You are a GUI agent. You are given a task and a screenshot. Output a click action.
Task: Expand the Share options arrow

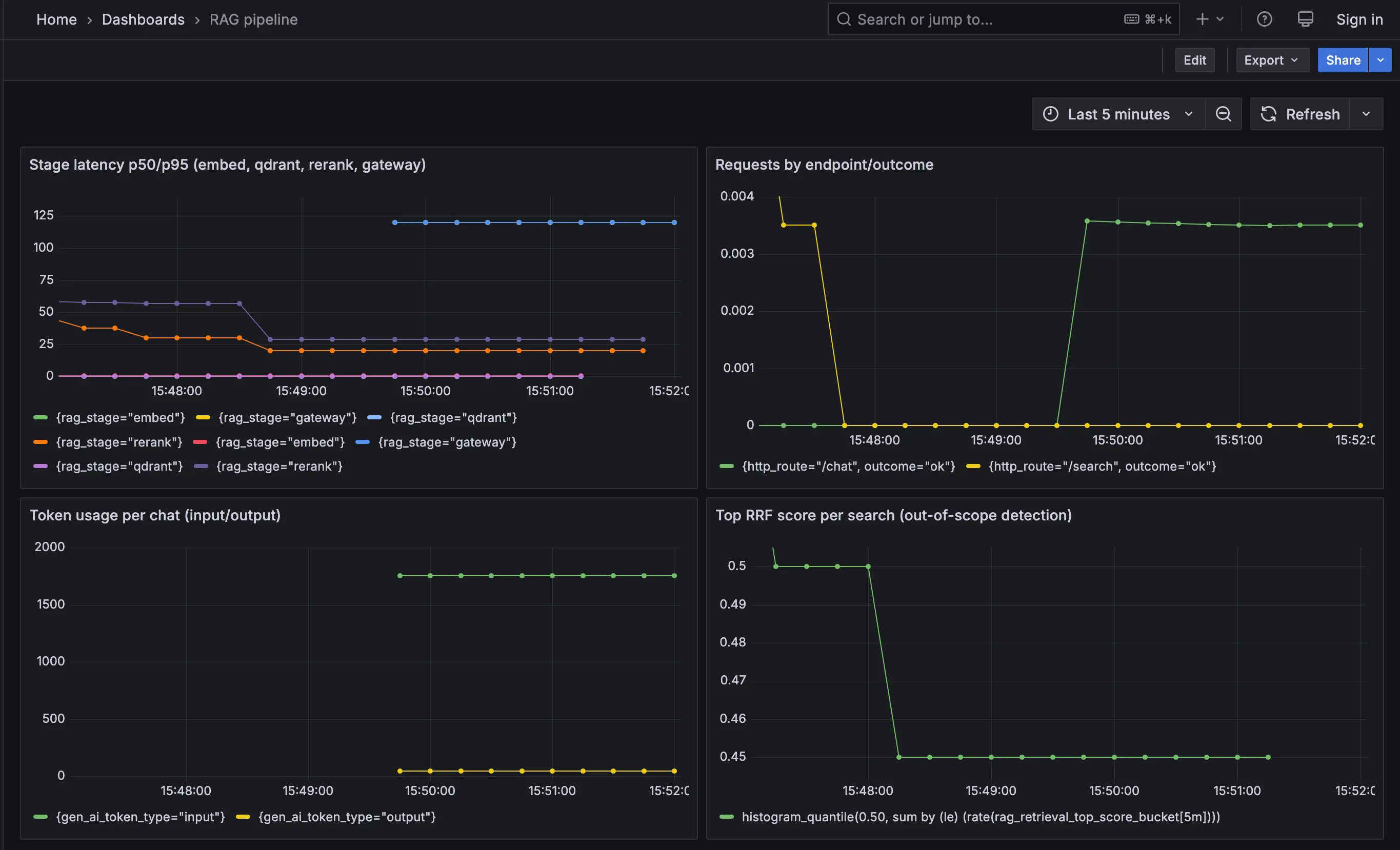pyautogui.click(x=1380, y=60)
